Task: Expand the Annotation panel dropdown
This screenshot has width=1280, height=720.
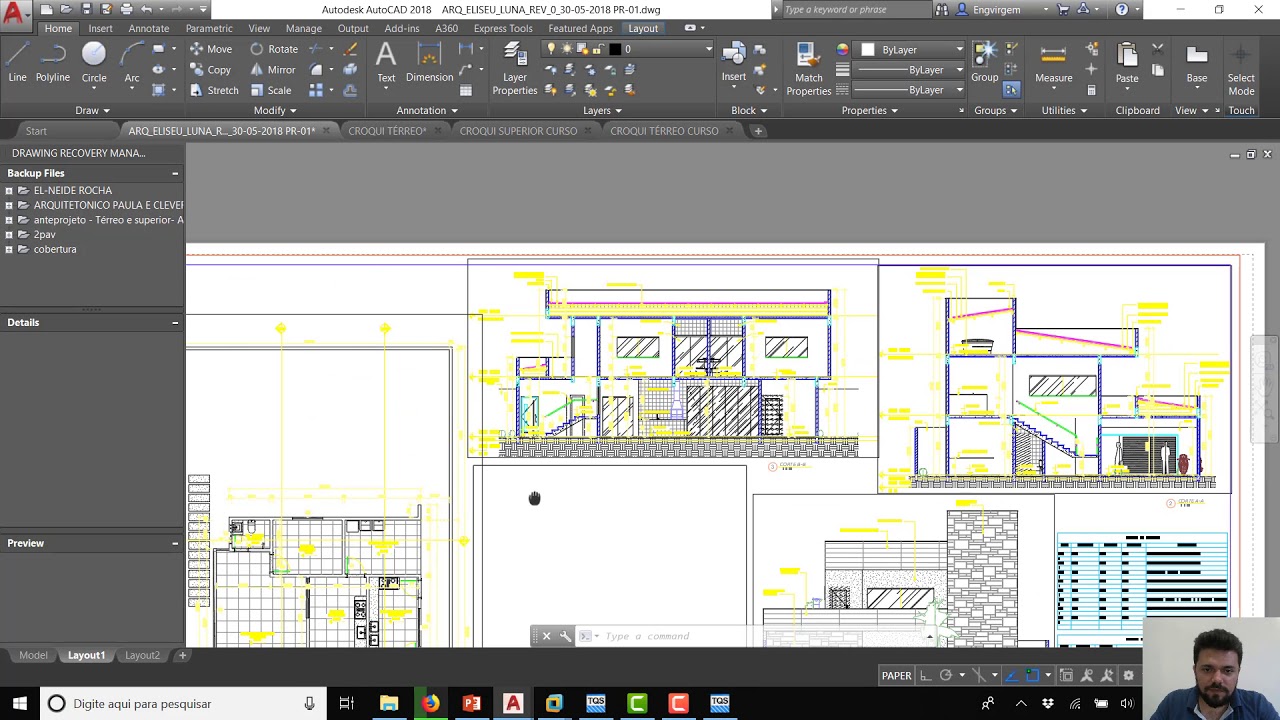Action: pyautogui.click(x=427, y=110)
